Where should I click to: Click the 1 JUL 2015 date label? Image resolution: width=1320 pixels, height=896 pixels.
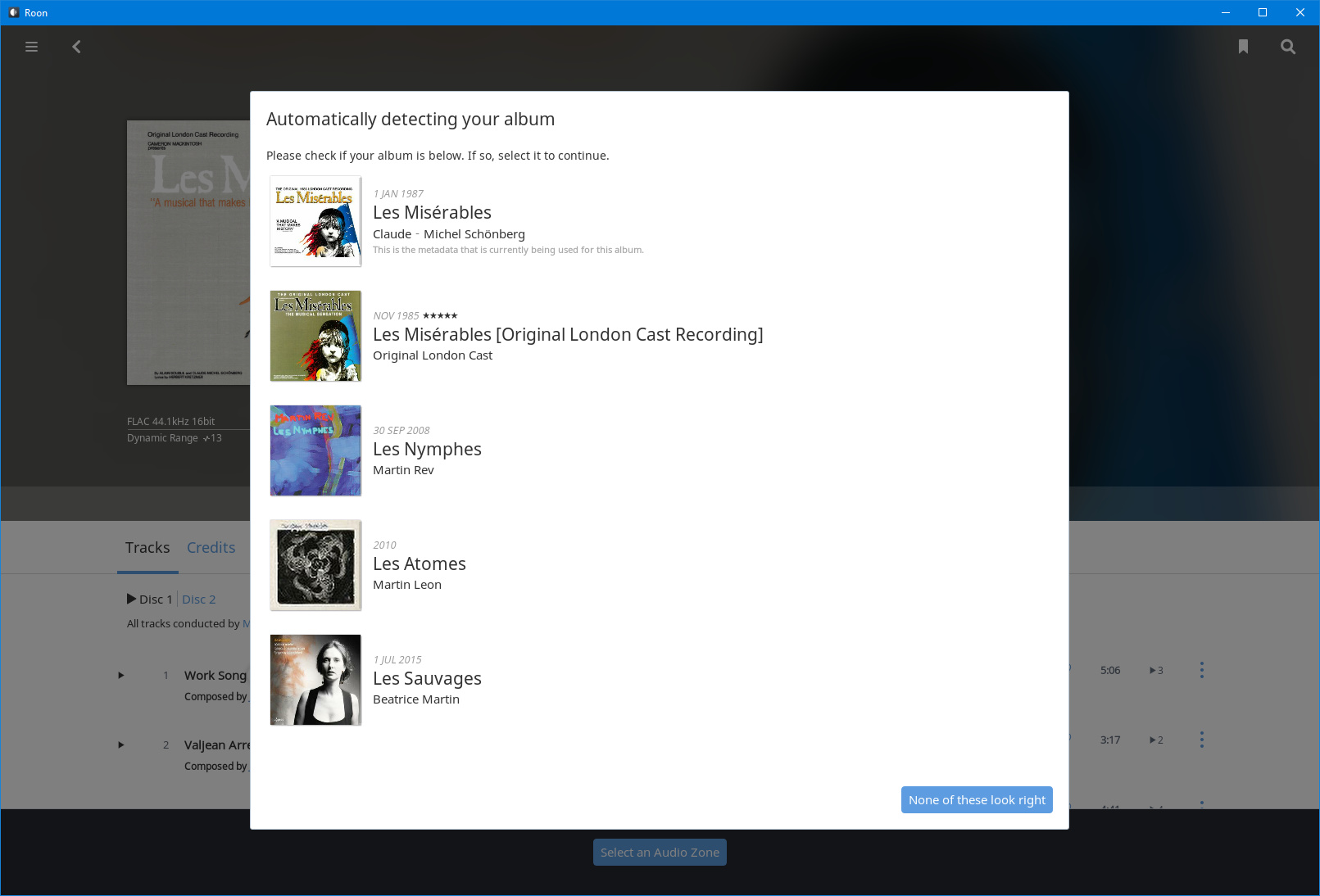click(x=397, y=660)
